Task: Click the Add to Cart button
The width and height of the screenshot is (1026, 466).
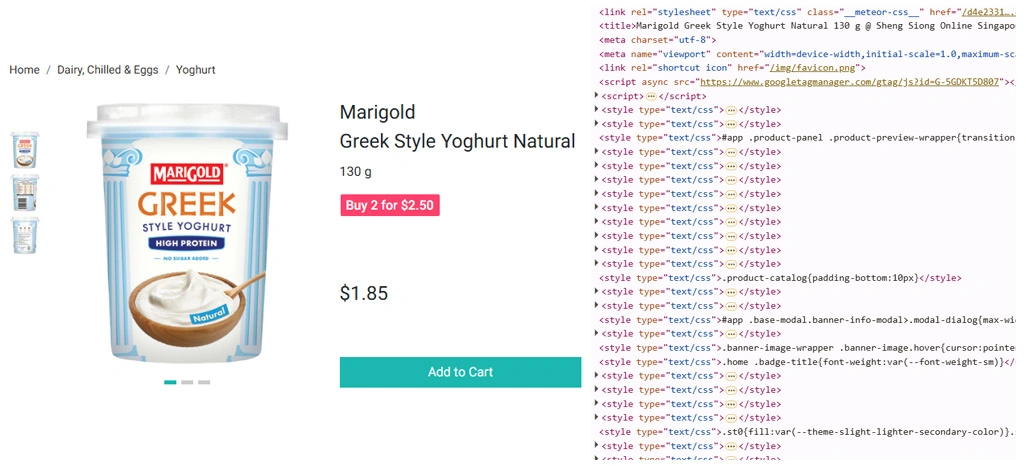Action: pyautogui.click(x=460, y=372)
